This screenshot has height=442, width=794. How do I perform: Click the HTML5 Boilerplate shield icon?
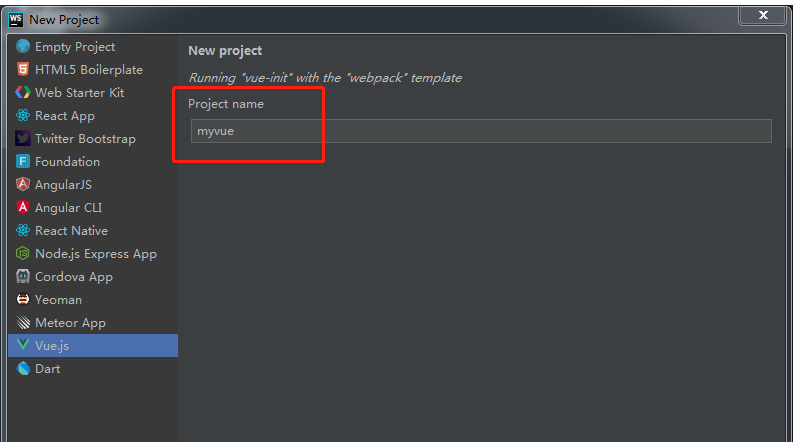pos(23,70)
